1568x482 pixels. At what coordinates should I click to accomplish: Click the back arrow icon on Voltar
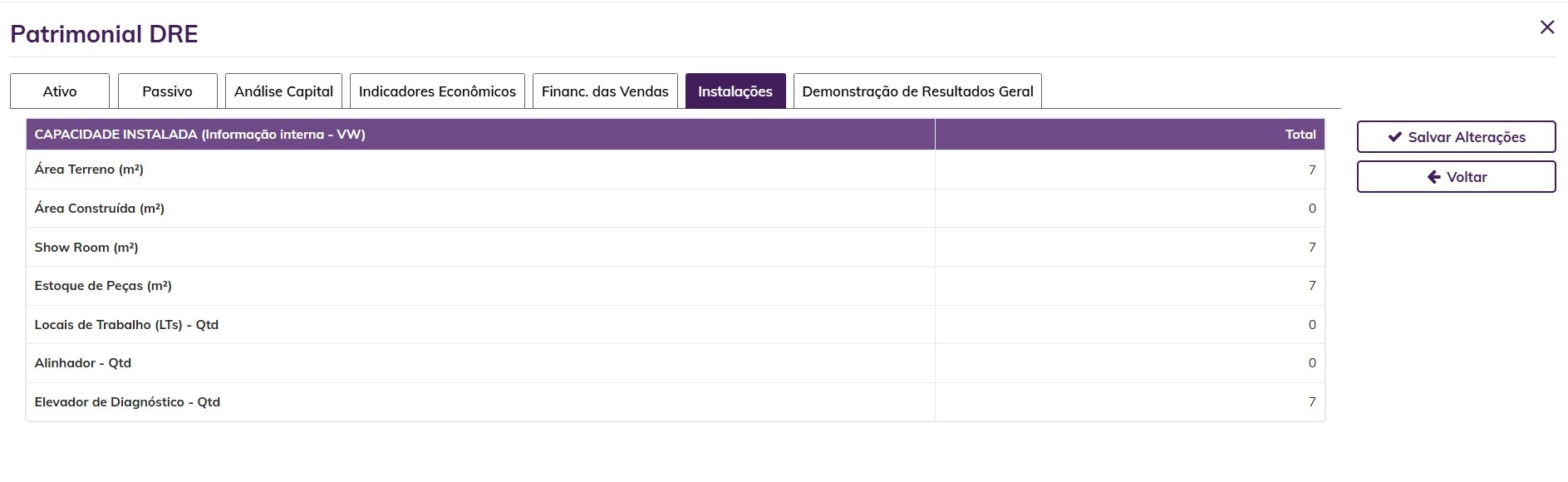pos(1433,177)
